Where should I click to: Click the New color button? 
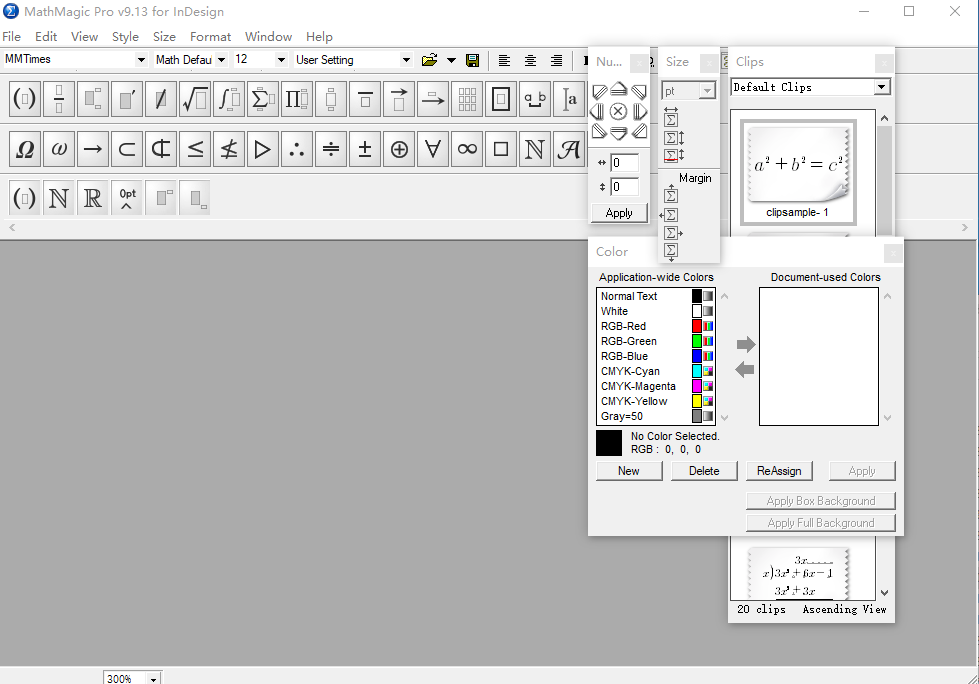pyautogui.click(x=629, y=471)
